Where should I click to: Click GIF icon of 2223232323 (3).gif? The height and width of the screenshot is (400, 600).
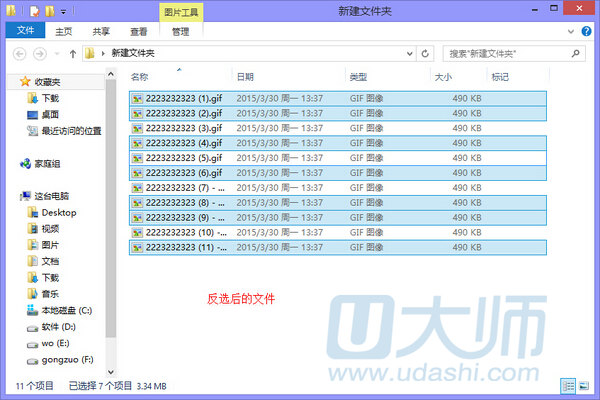point(137,129)
